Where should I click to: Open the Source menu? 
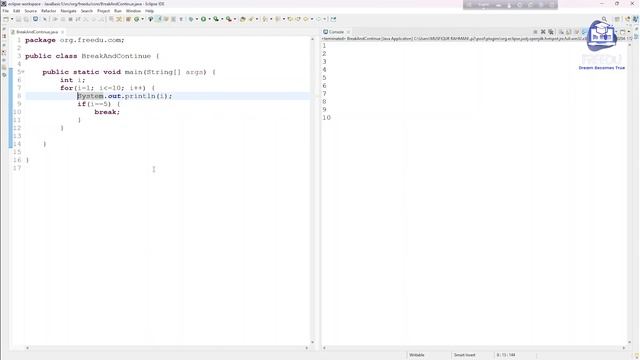click(x=31, y=11)
